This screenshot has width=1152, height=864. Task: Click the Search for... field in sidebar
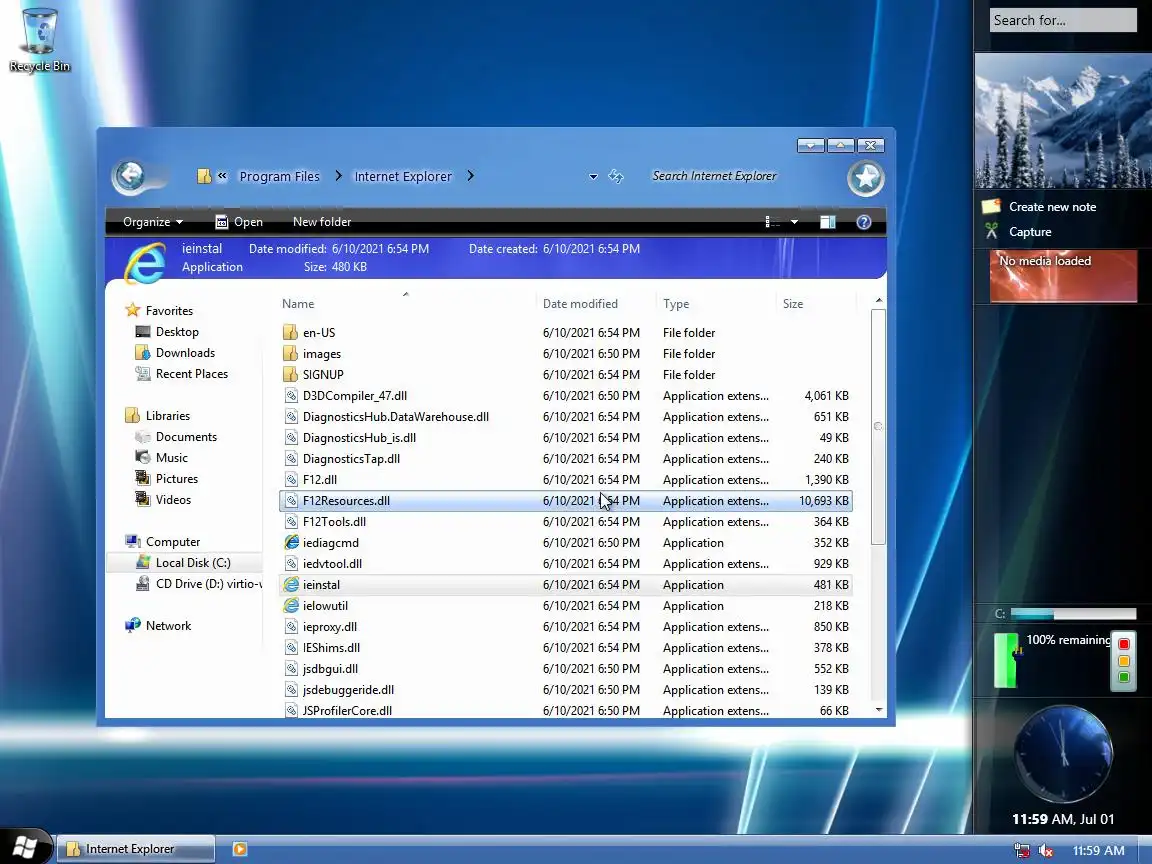click(x=1062, y=20)
